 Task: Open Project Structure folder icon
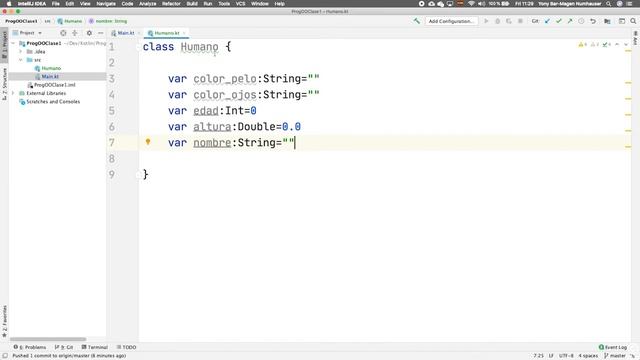607,21
